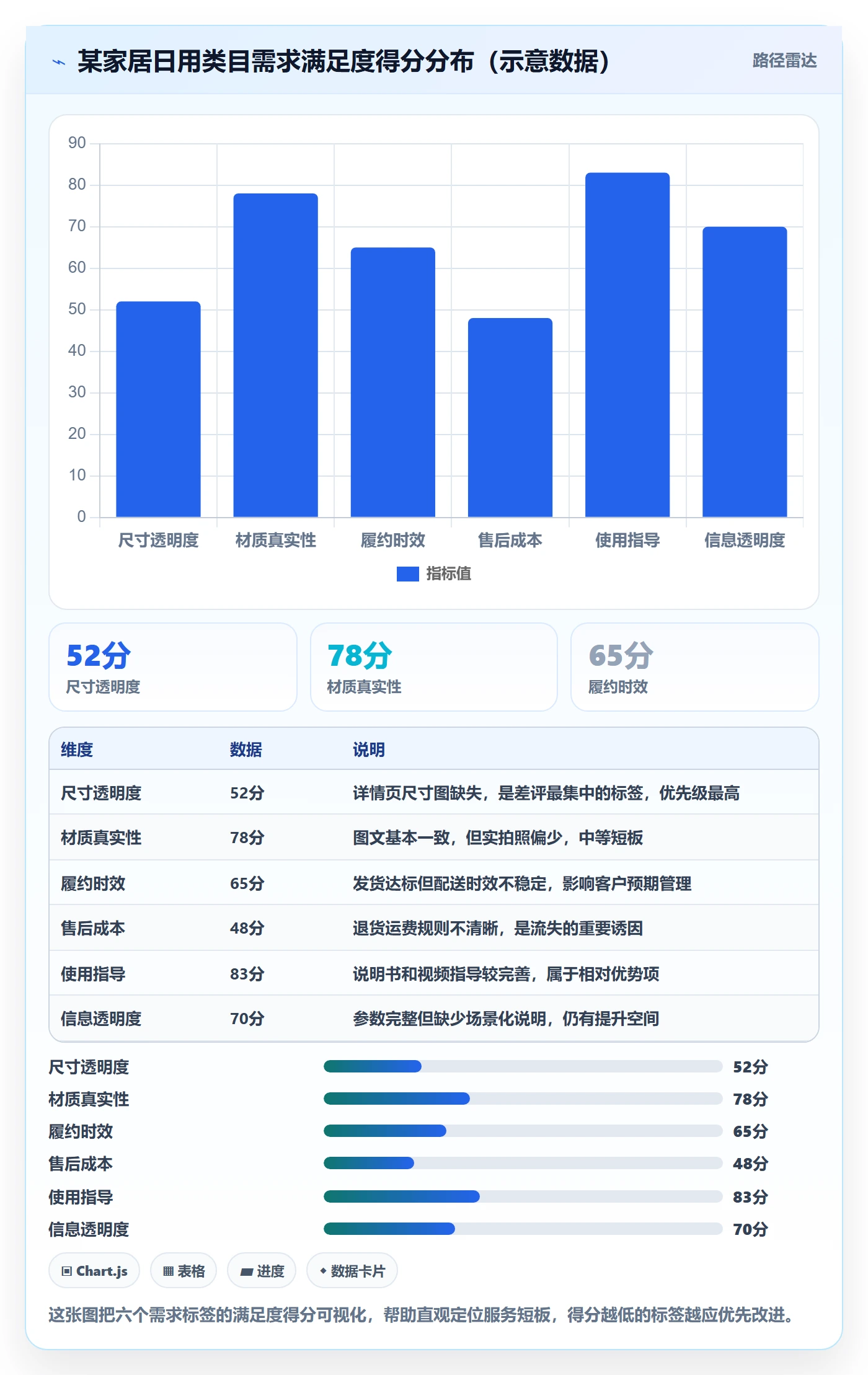Click the 使用指导 bar in the chart
The width and height of the screenshot is (868, 1375).
627,345
